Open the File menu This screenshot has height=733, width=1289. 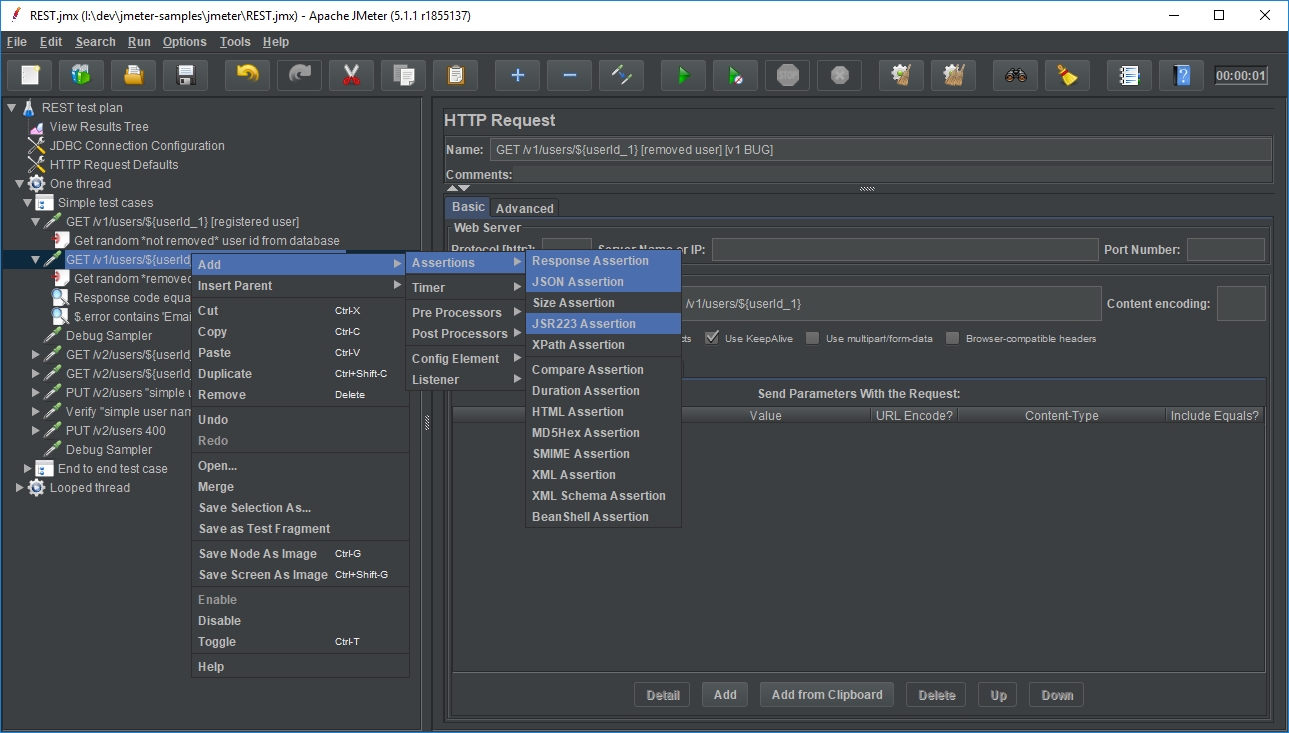click(x=16, y=42)
